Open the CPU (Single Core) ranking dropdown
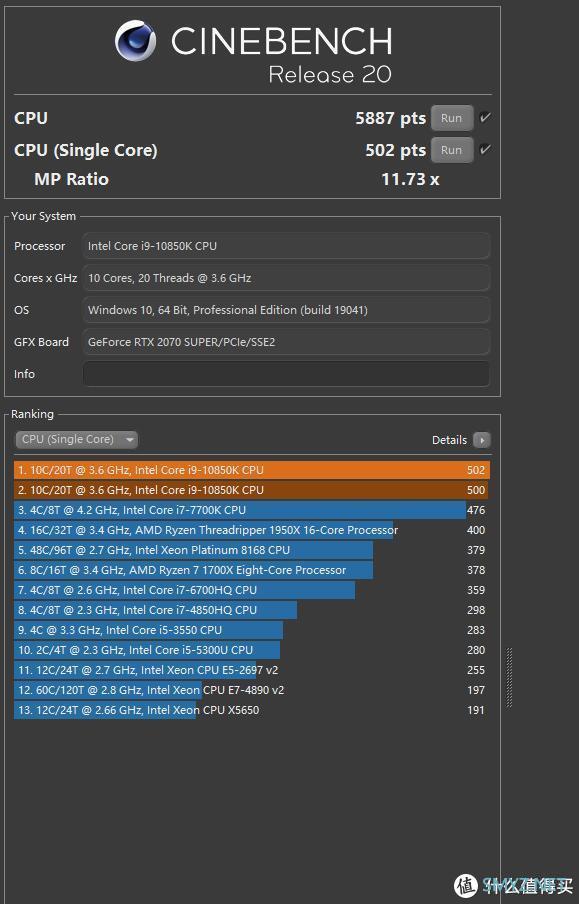 [77, 439]
